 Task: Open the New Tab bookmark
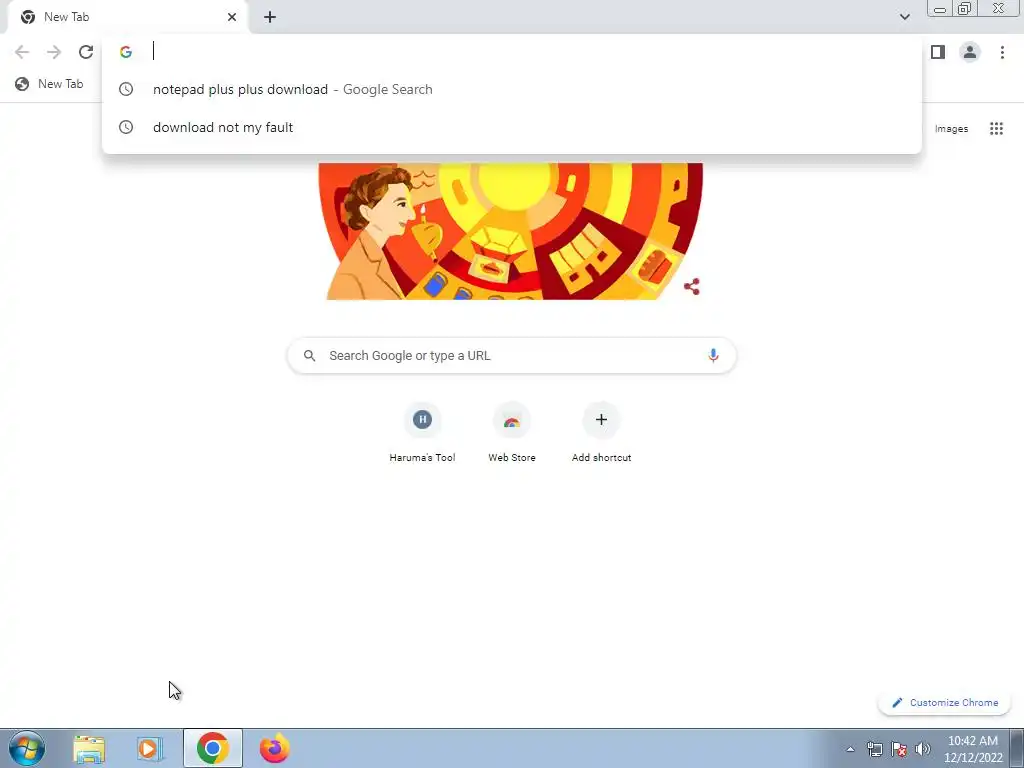coord(50,84)
